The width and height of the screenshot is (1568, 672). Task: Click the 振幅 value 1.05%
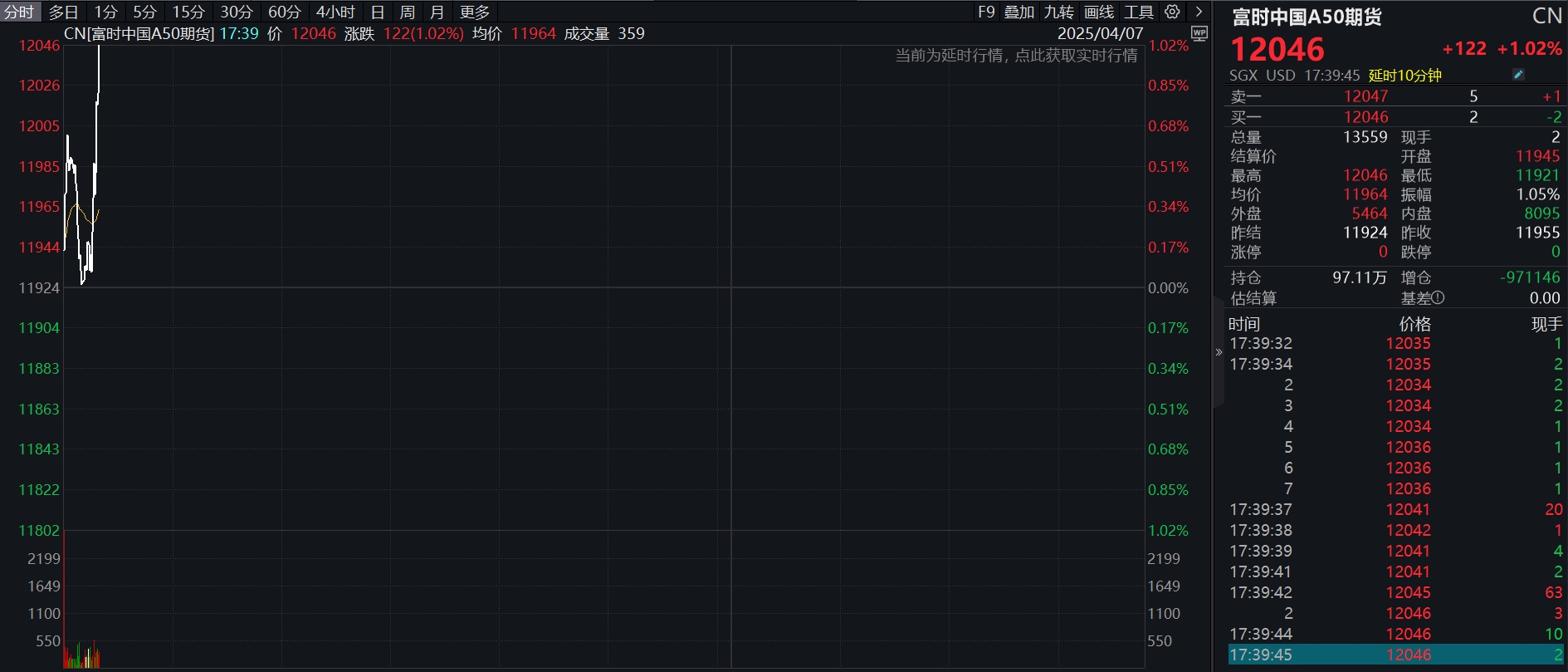1538,194
